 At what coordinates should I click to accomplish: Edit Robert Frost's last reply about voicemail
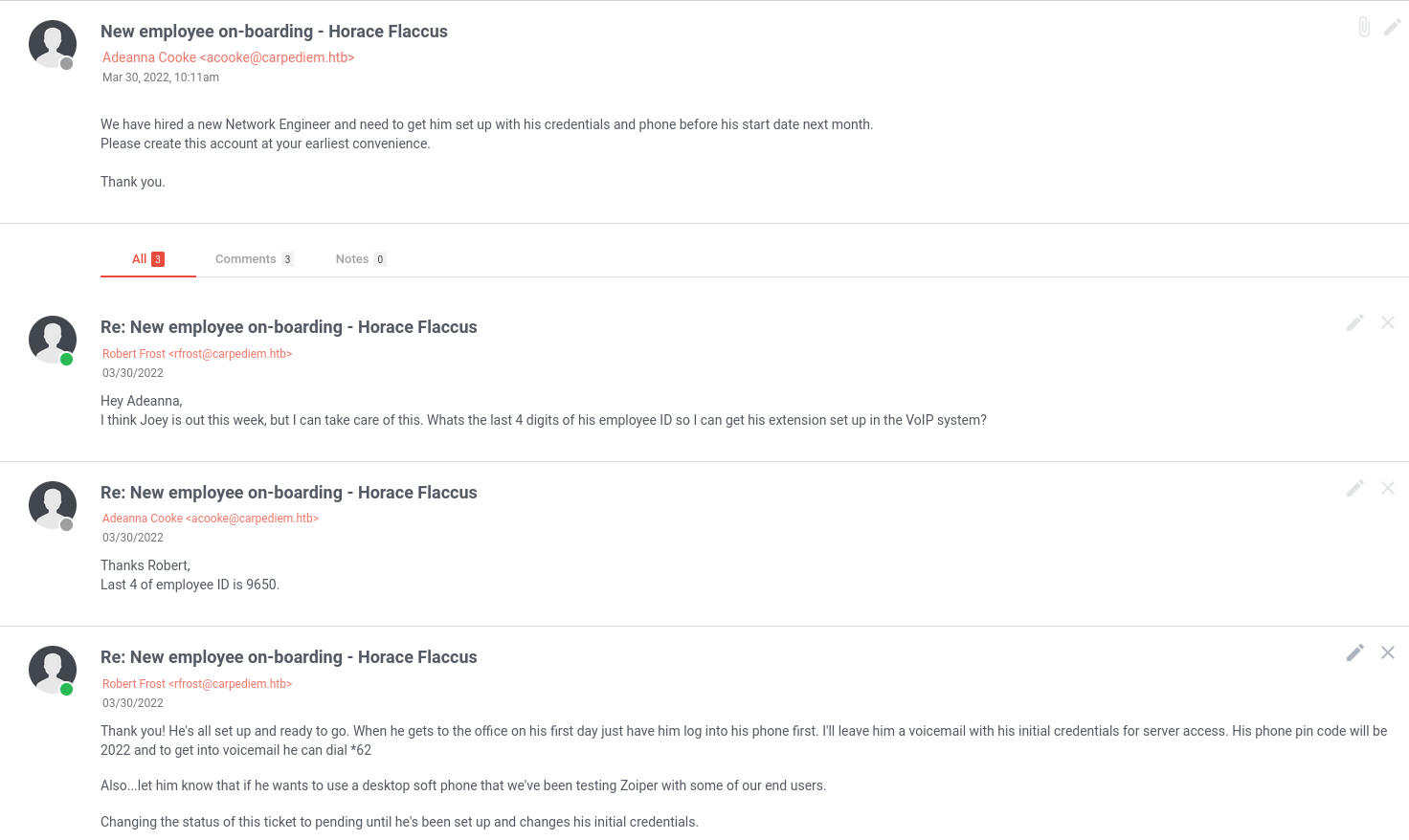1354,653
